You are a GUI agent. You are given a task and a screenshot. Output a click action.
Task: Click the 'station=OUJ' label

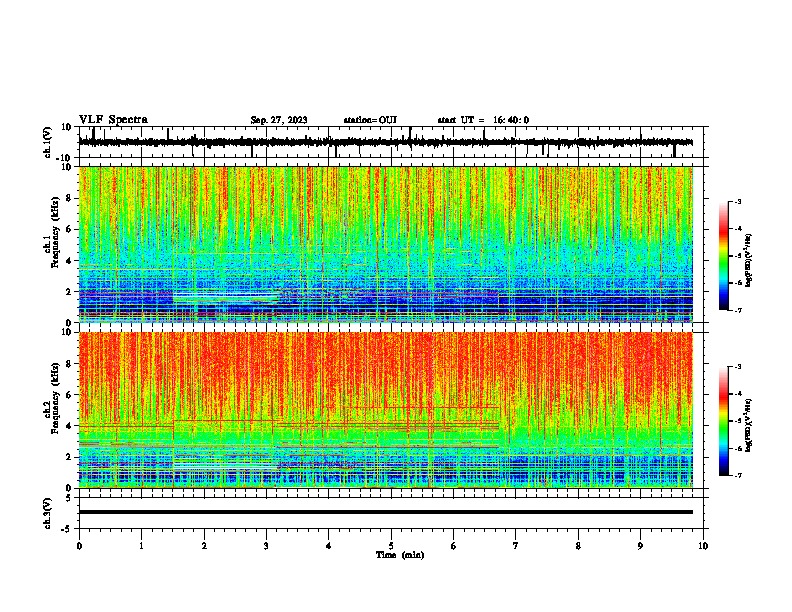(x=370, y=120)
